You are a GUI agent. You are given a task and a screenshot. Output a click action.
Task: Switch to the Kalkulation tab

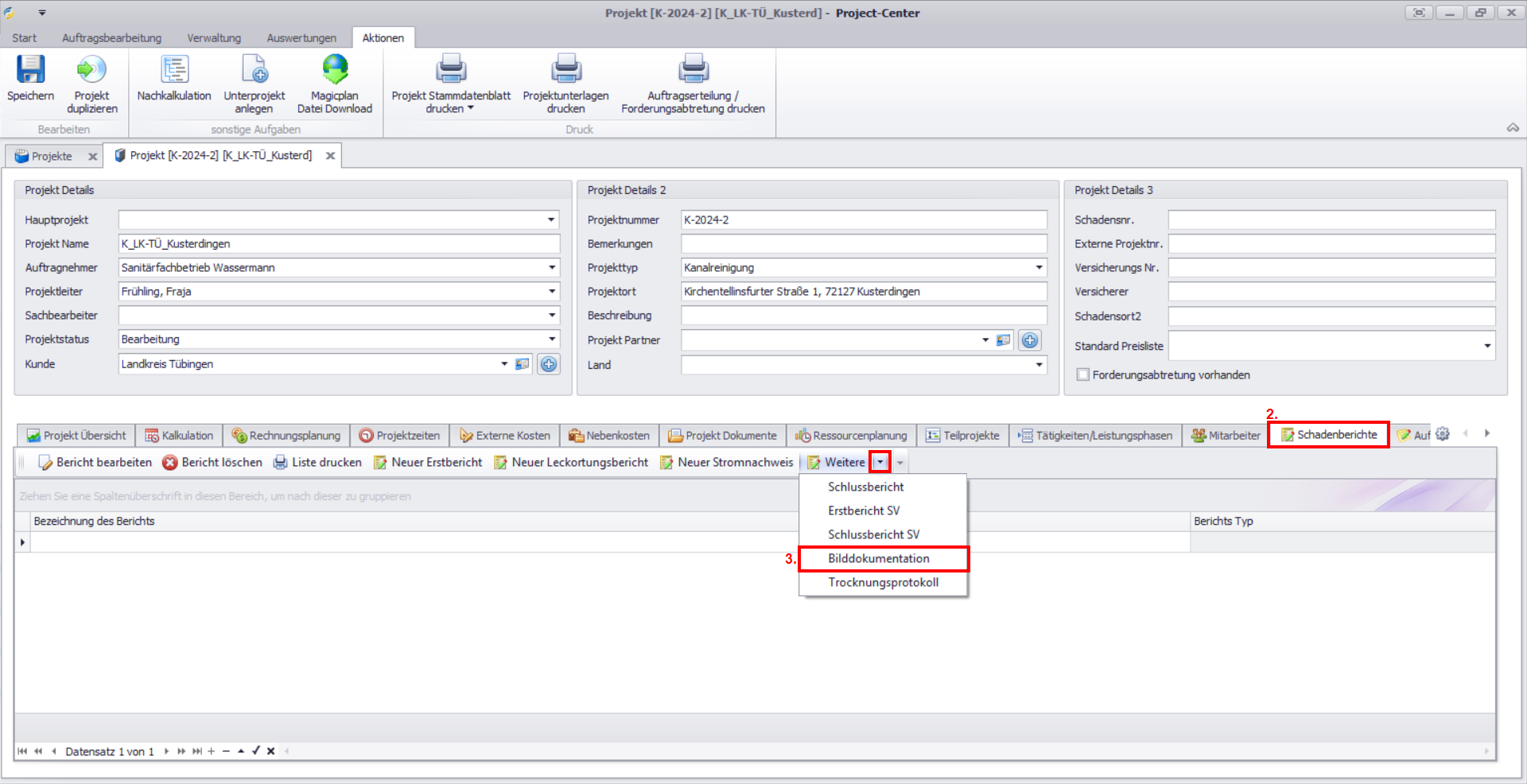point(179,436)
